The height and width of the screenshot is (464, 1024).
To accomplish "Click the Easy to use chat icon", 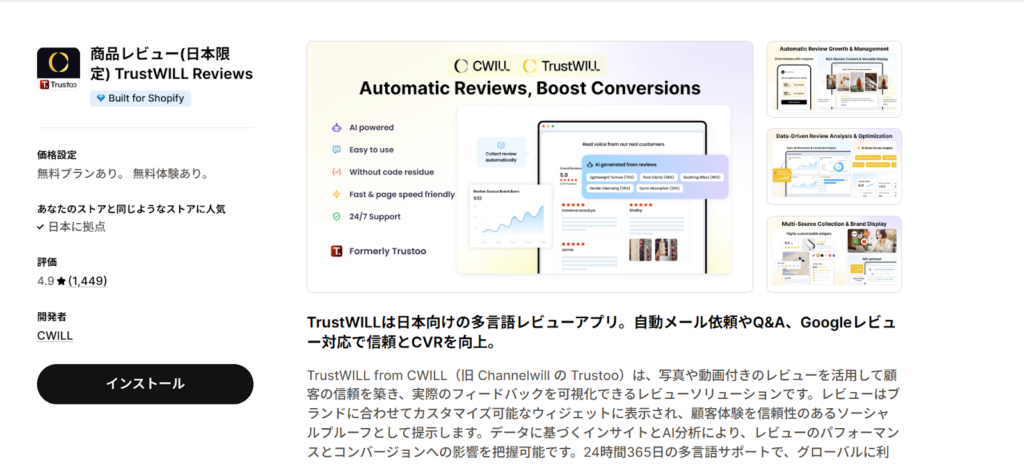I will (x=336, y=149).
